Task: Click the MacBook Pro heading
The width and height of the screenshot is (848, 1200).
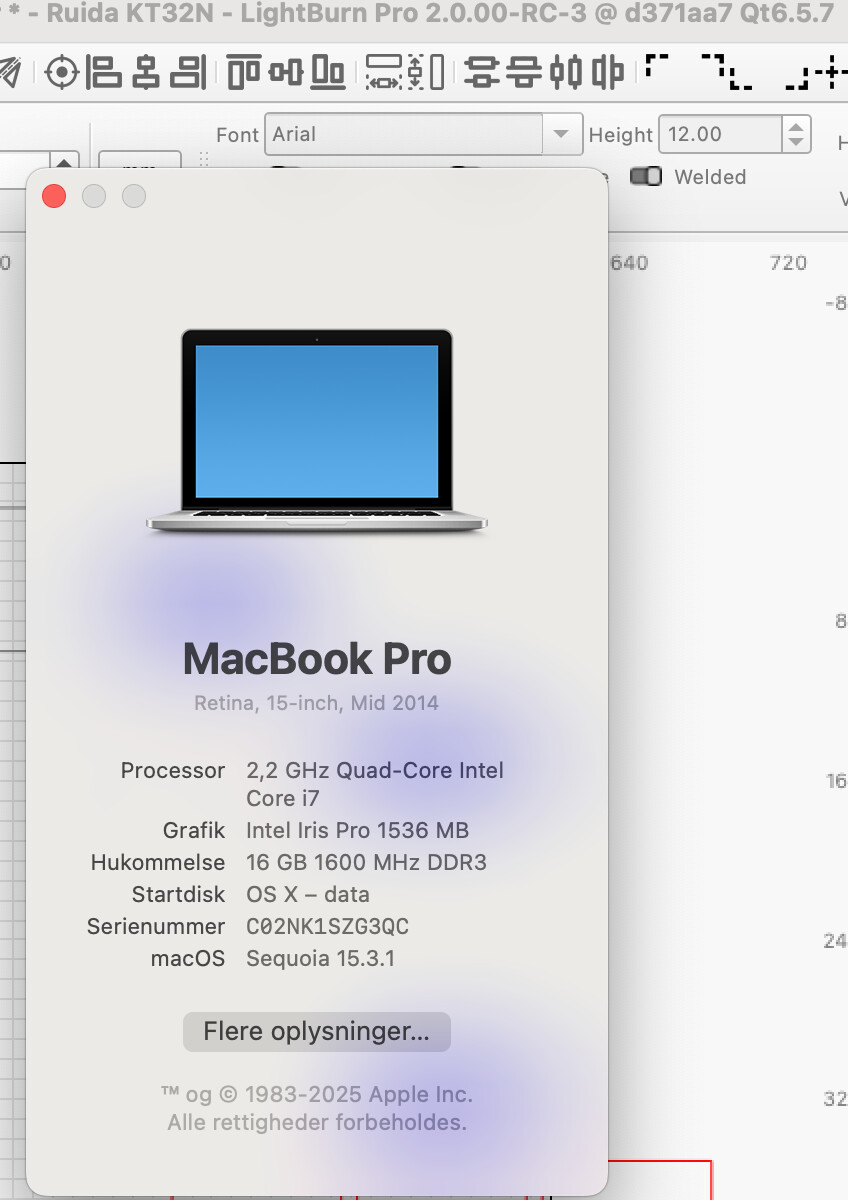Action: coord(317,659)
